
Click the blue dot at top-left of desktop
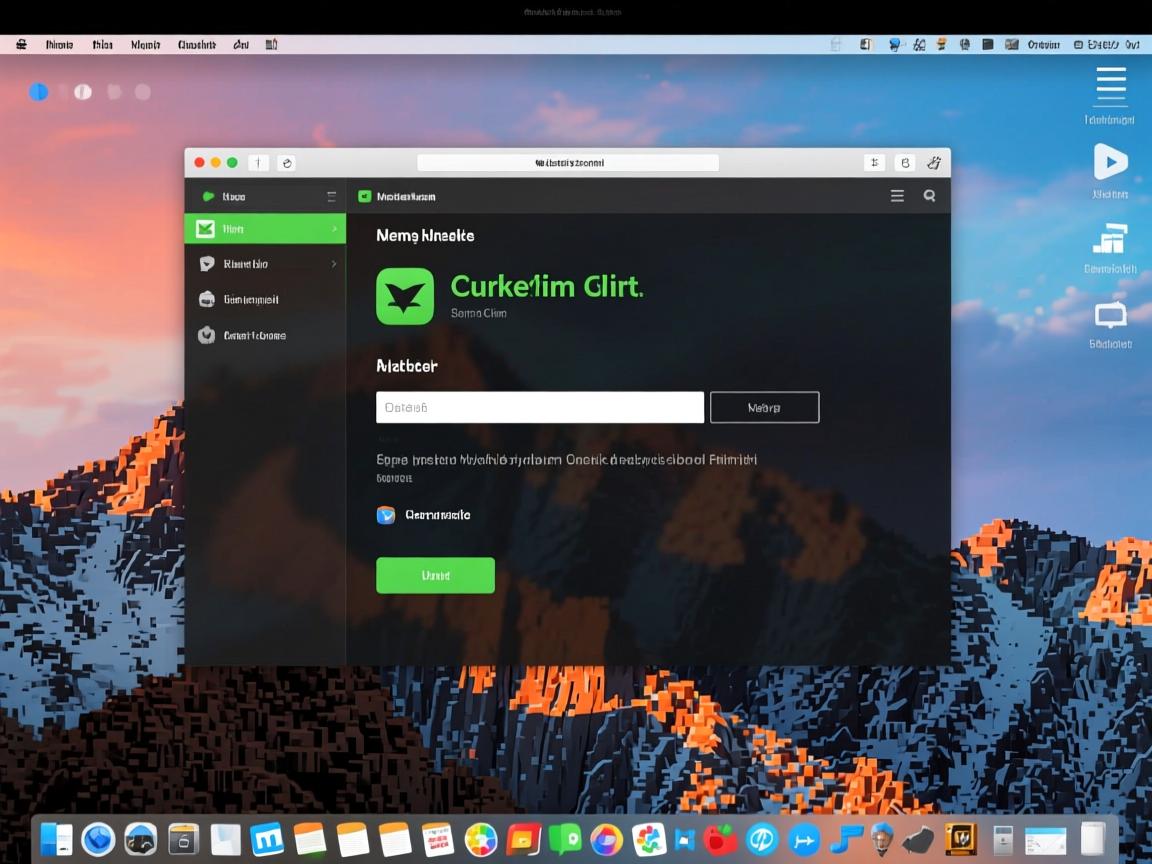[39, 92]
